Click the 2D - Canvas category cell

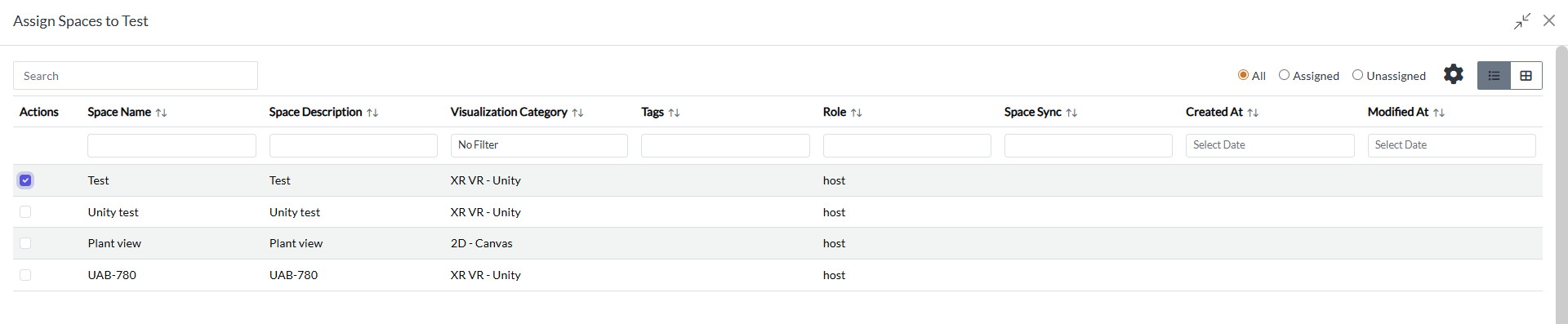482,243
